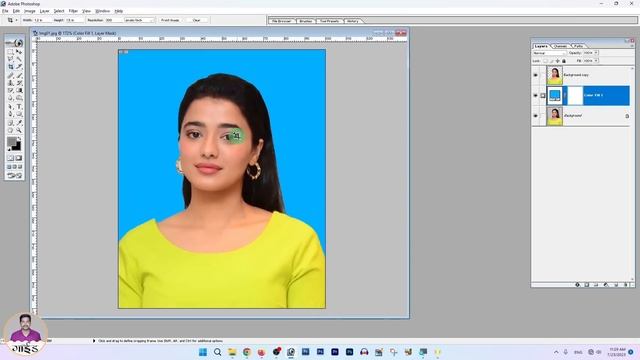Click the Resolution input field
The height and width of the screenshot is (360, 640).
[x=113, y=20]
